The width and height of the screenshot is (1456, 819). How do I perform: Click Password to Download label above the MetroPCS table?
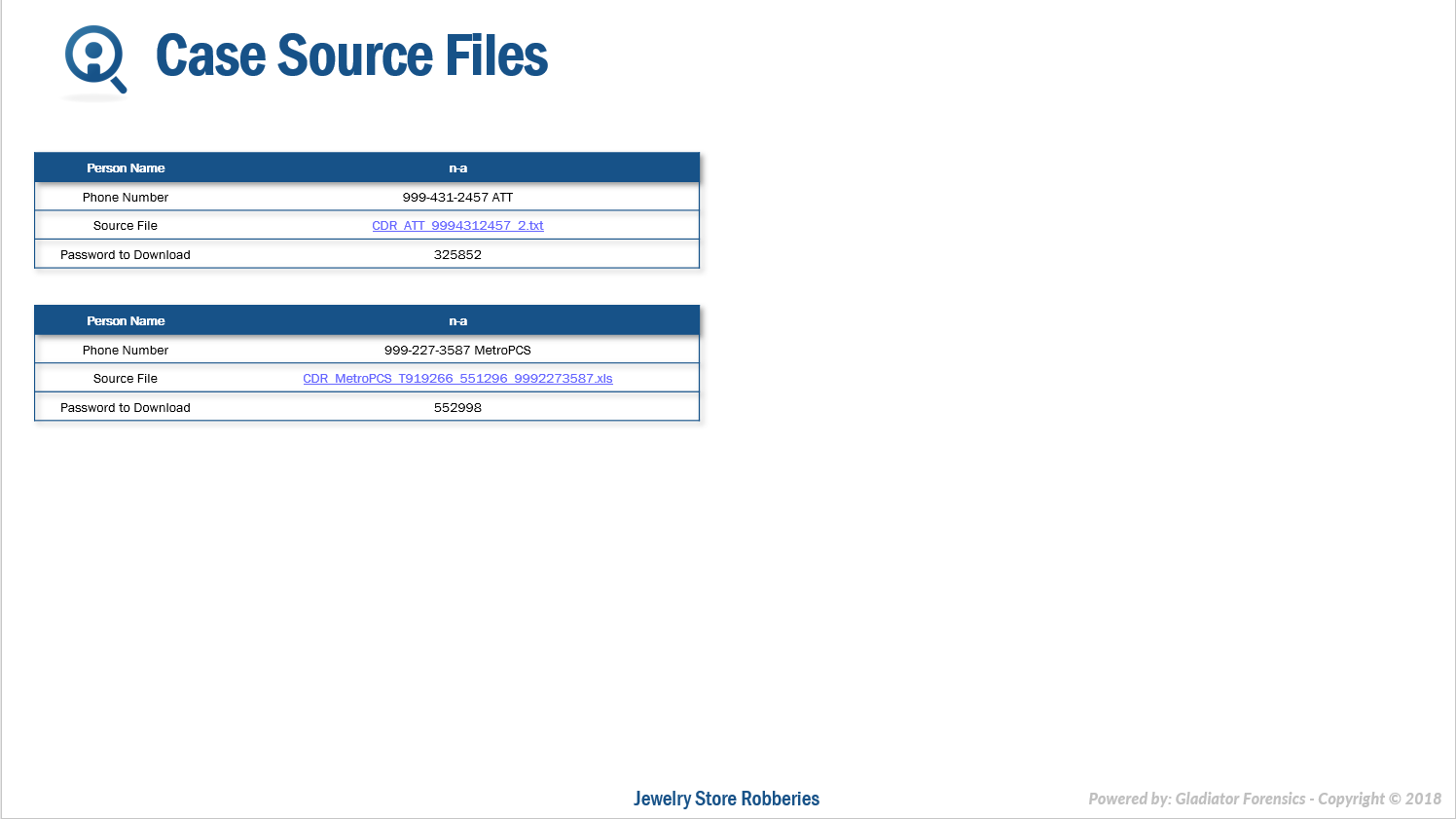(x=126, y=255)
